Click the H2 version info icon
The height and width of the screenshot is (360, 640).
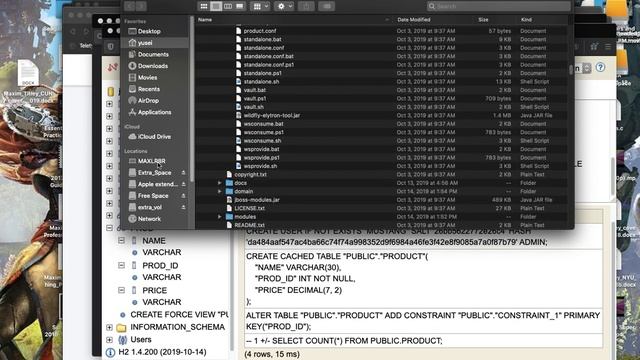click(x=110, y=353)
